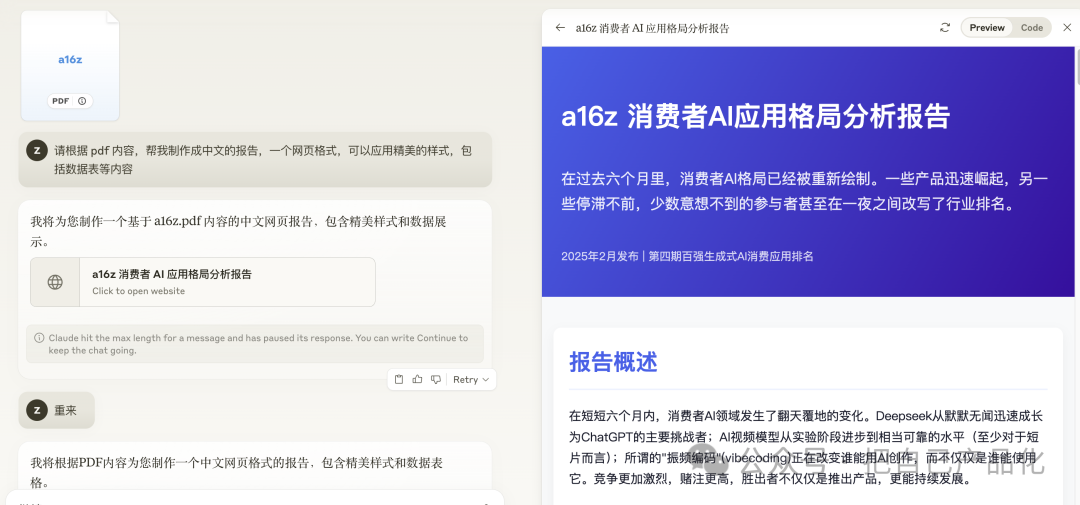This screenshot has height=505, width=1080.
Task: Switch to Preview view
Action: pos(987,28)
